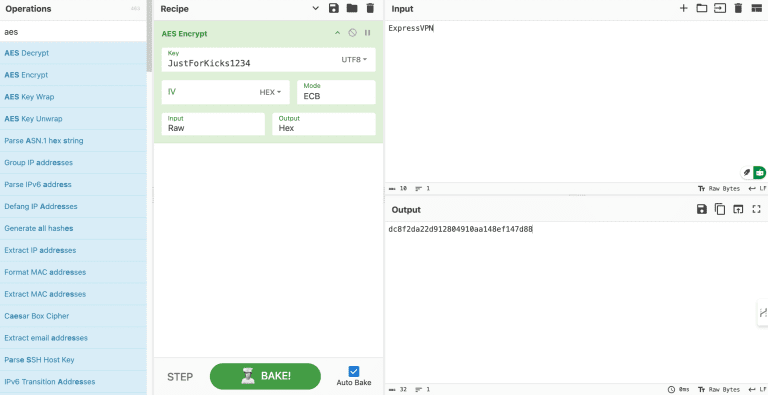Choose Extract MAC addresses operation

point(73,294)
